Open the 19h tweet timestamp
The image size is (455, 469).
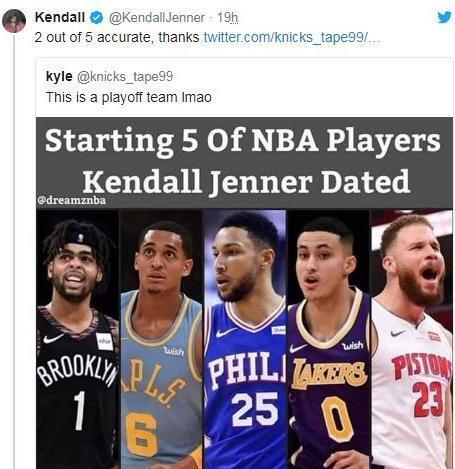tap(228, 18)
